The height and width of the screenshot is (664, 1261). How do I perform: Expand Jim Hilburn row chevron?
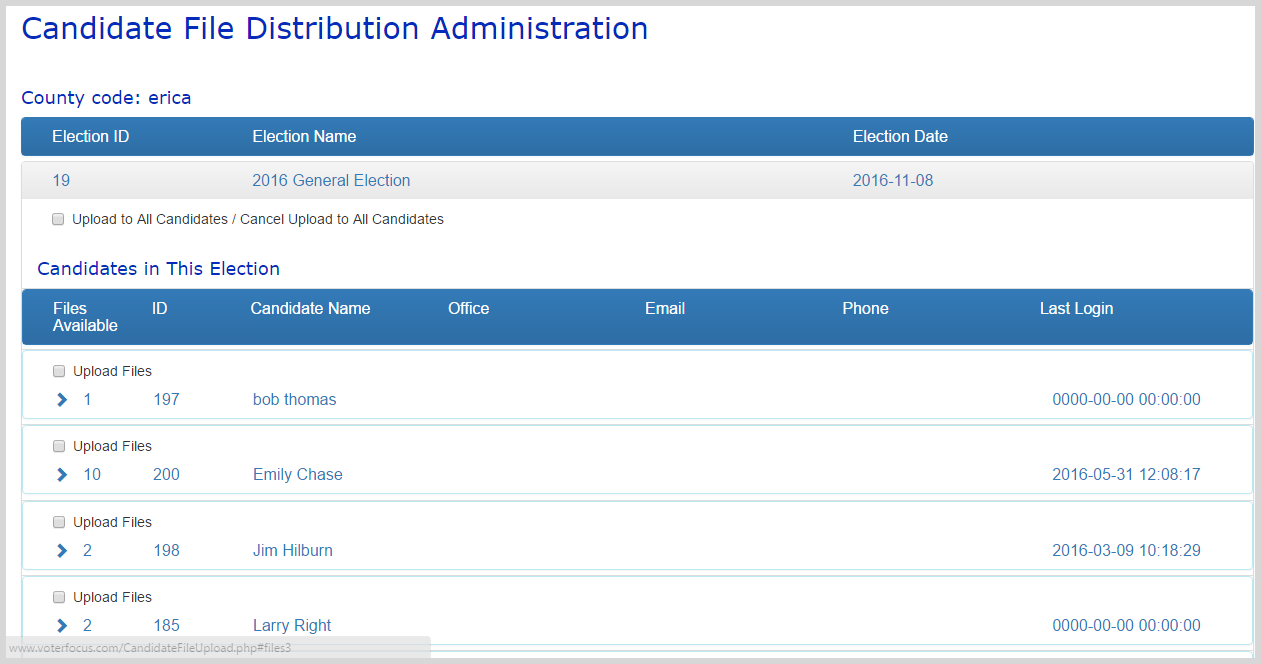(62, 551)
